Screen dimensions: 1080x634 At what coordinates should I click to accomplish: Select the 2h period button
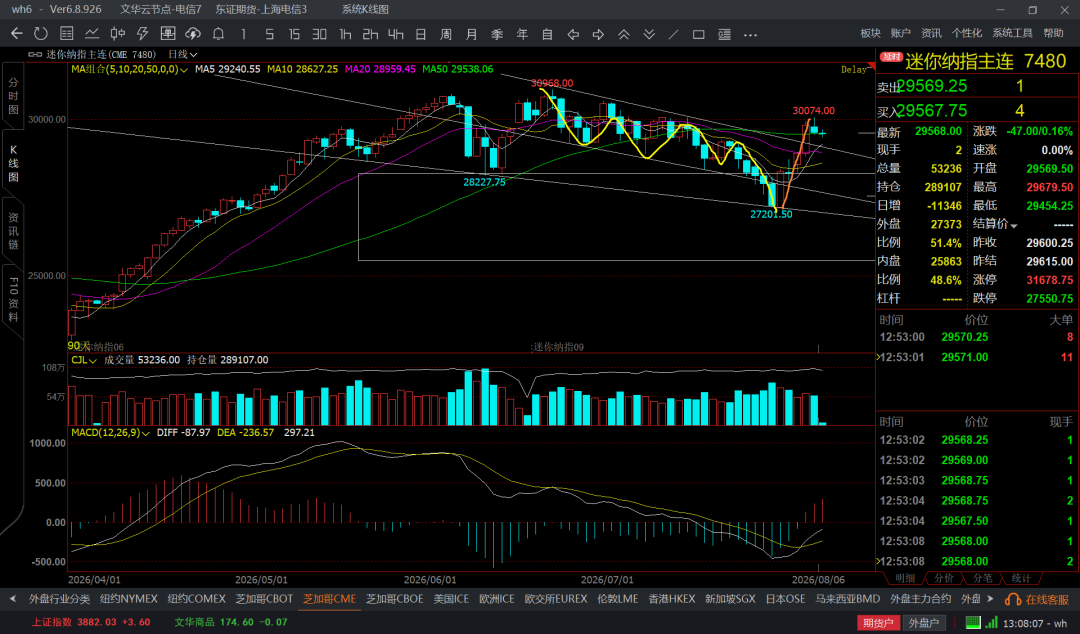[370, 34]
